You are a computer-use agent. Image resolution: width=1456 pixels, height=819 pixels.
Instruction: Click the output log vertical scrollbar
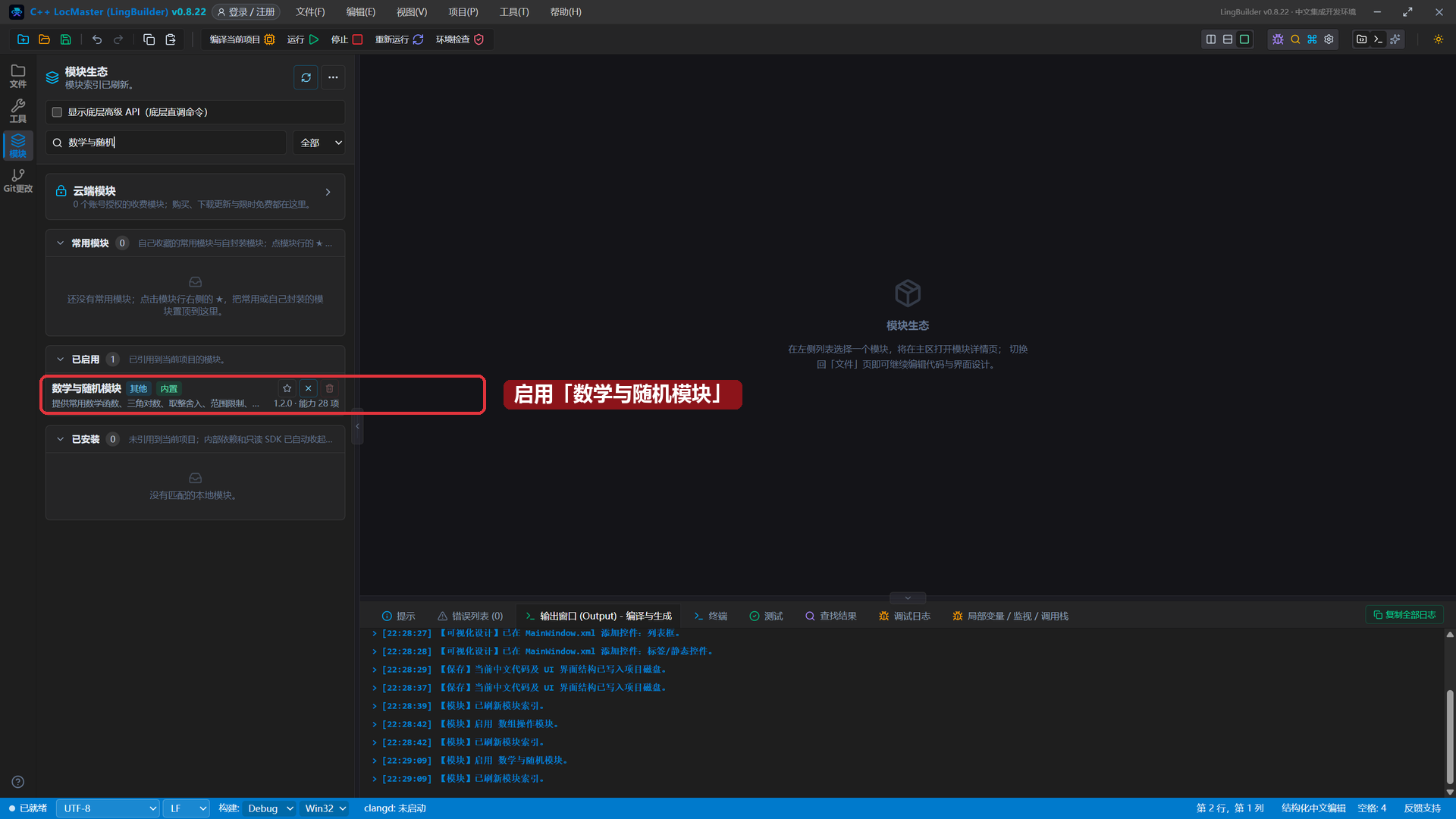pos(1450,736)
